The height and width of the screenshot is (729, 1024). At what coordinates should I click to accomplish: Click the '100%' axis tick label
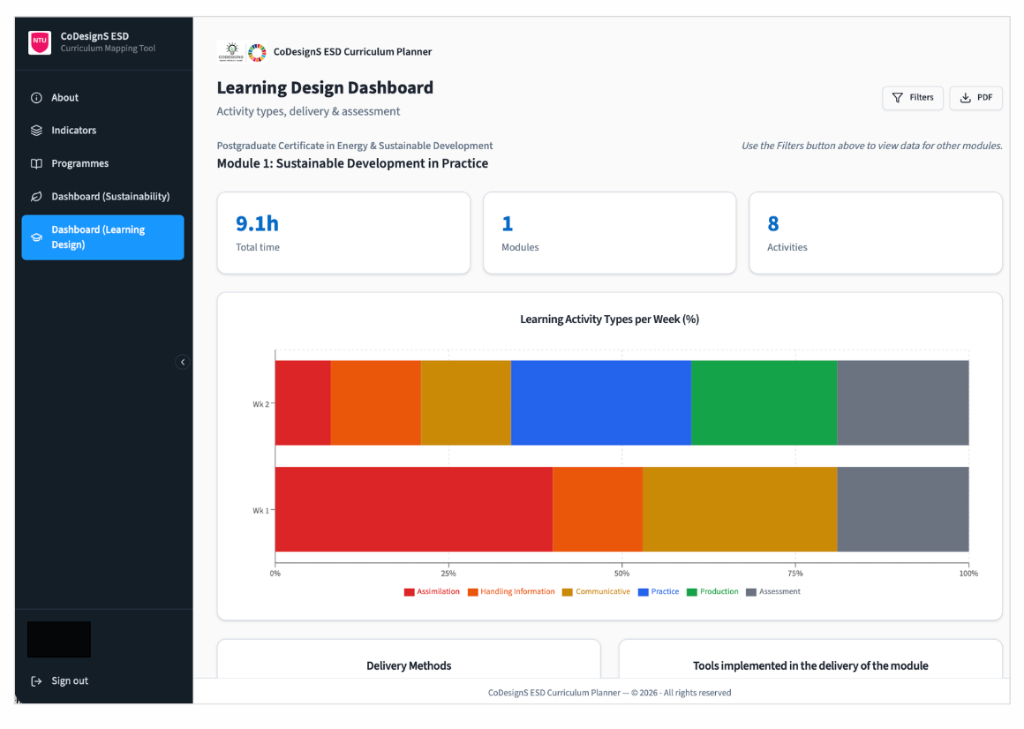click(x=968, y=574)
